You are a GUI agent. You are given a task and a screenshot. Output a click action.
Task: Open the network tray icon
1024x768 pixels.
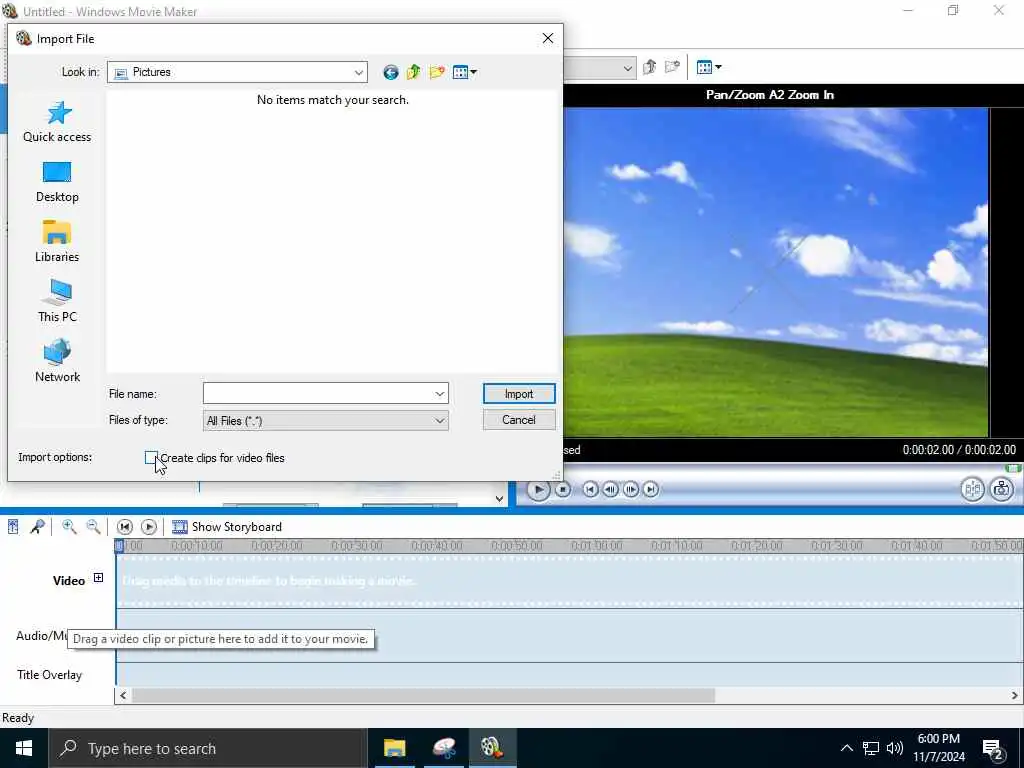click(871, 748)
